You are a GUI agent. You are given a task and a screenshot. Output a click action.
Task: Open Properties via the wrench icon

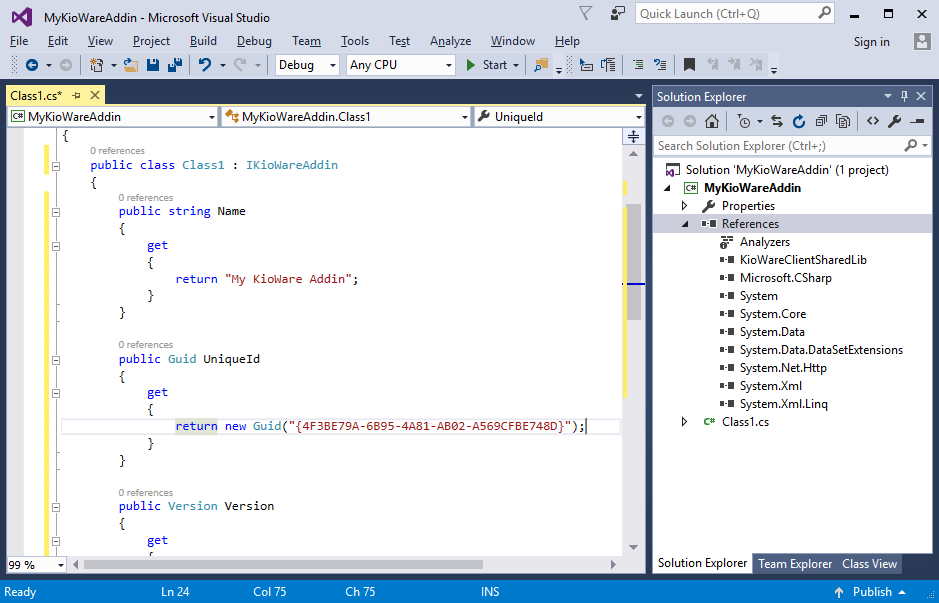pyautogui.click(x=895, y=122)
